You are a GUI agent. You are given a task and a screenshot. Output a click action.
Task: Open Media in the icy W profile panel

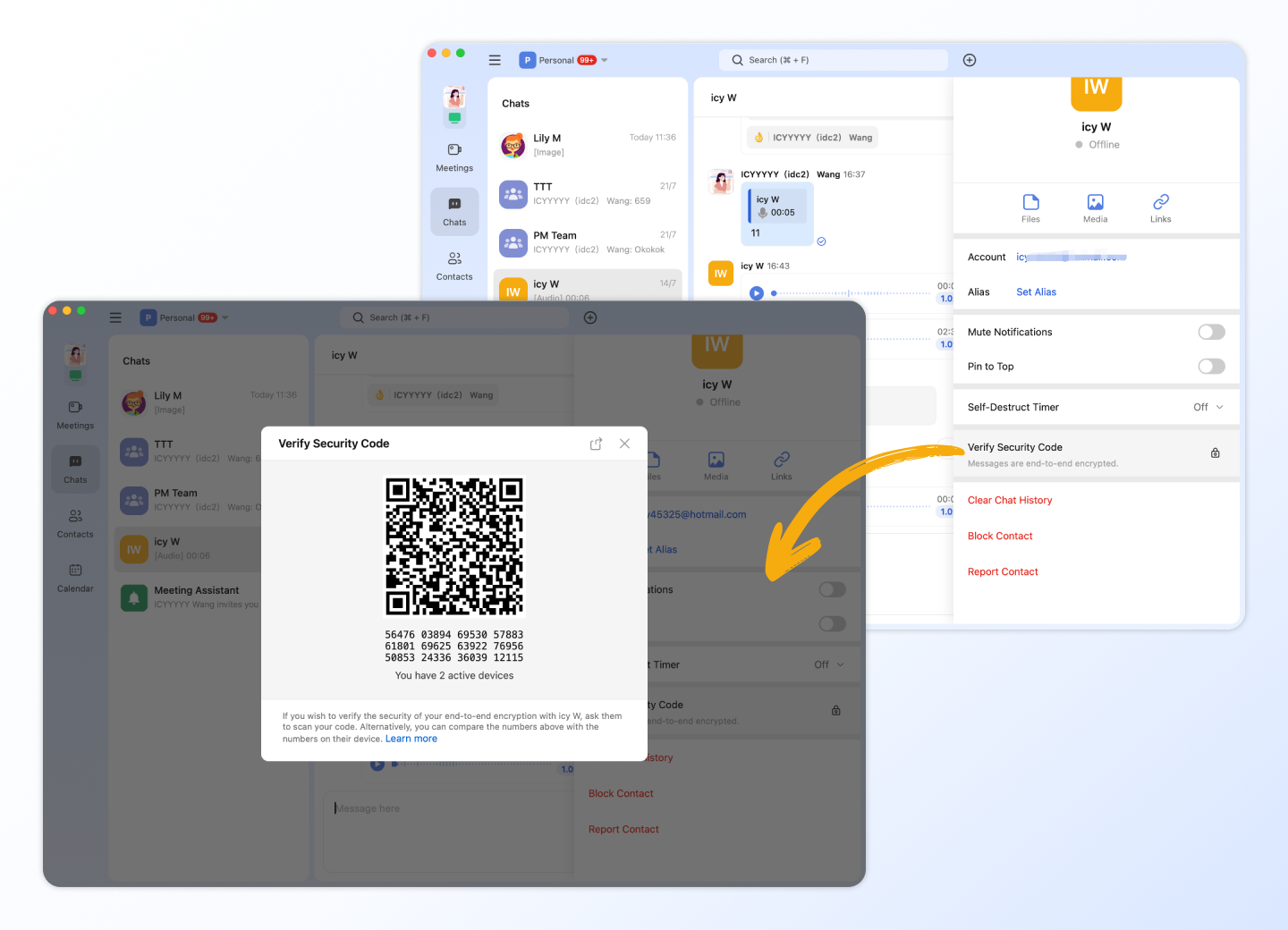[1095, 207]
